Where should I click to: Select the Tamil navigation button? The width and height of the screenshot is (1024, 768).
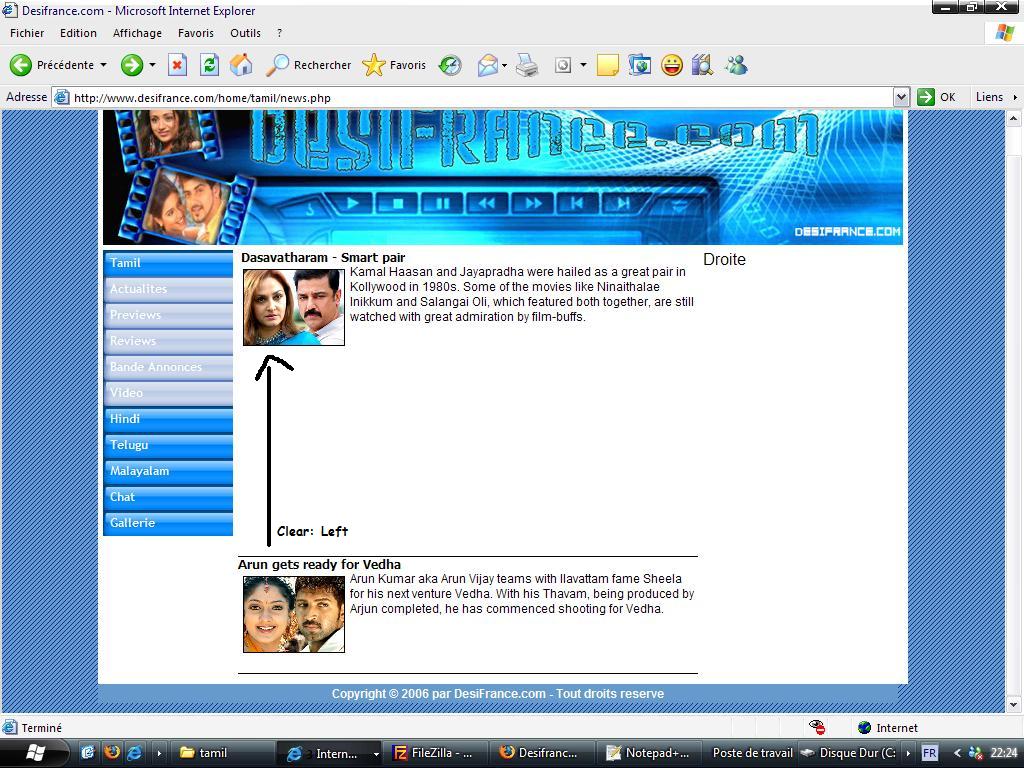click(x=168, y=263)
